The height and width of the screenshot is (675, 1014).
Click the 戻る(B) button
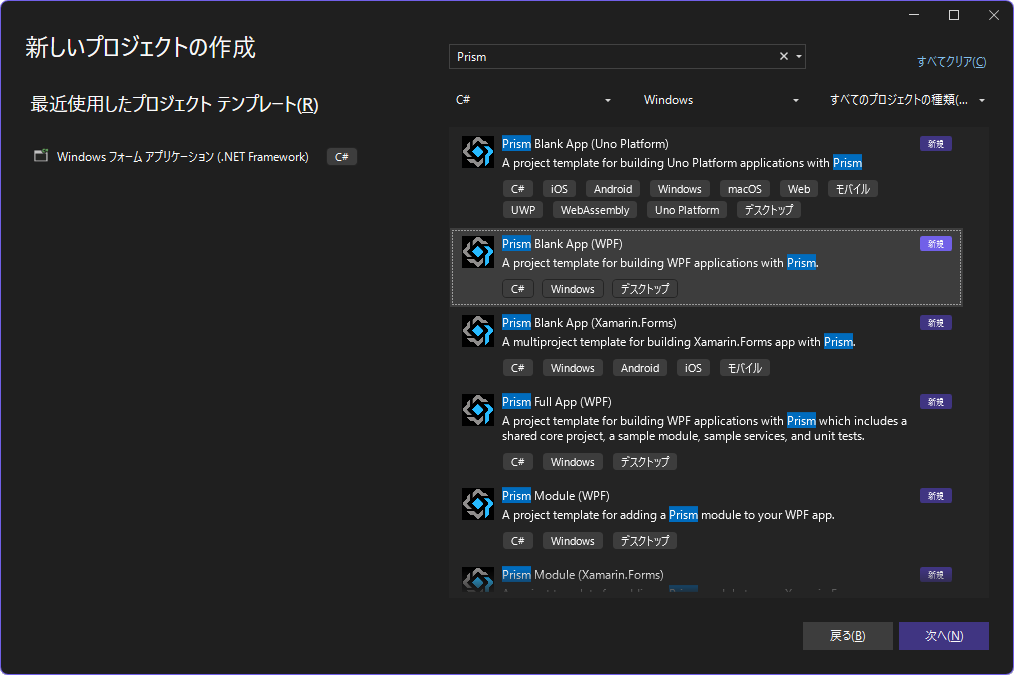[847, 636]
